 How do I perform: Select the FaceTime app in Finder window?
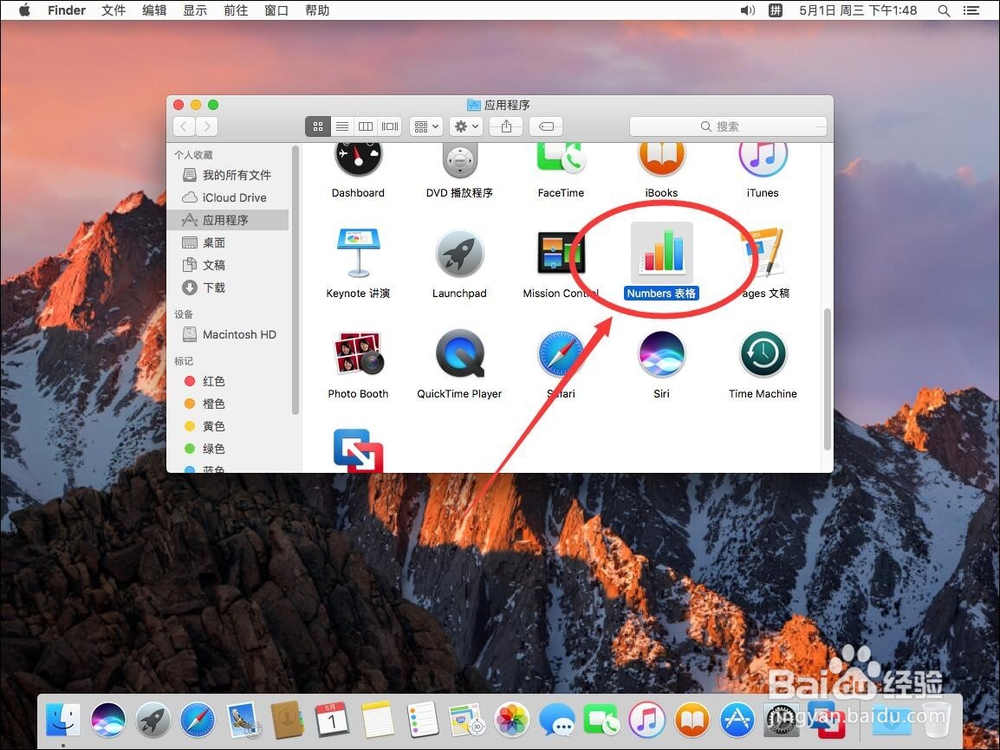561,159
